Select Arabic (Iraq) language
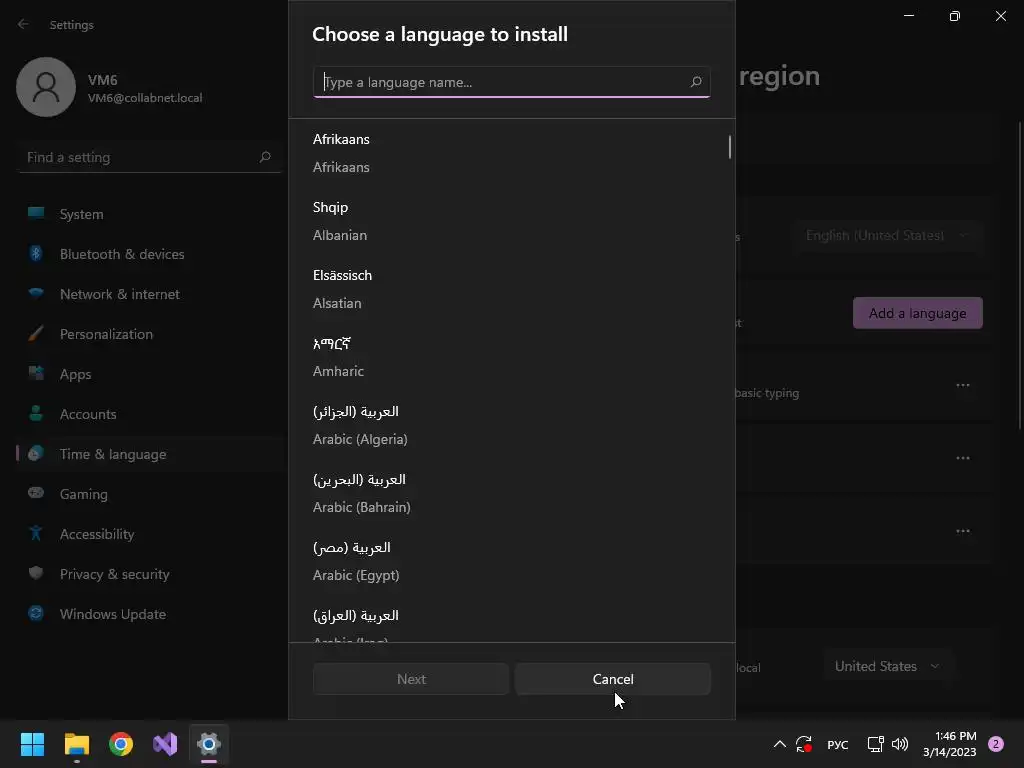Viewport: 1024px width, 768px height. tap(511, 620)
